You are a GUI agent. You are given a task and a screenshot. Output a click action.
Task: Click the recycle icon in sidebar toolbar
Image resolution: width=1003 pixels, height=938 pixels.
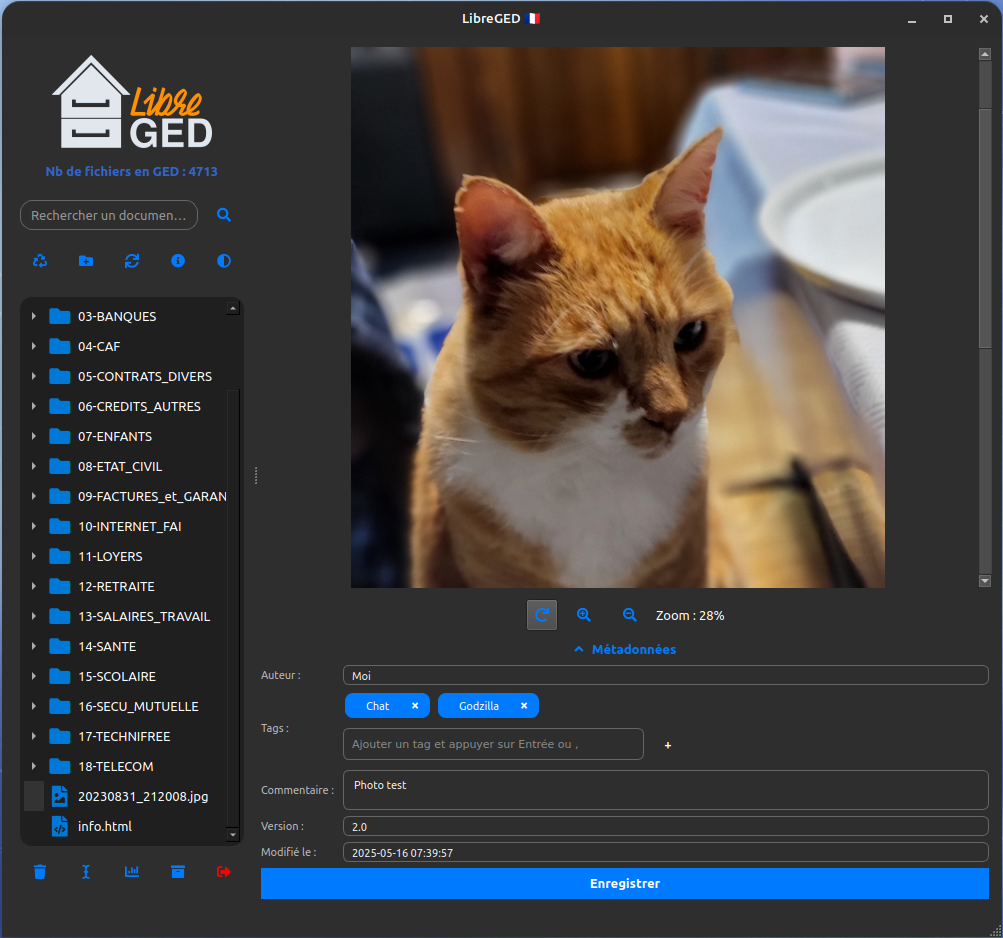coord(40,261)
